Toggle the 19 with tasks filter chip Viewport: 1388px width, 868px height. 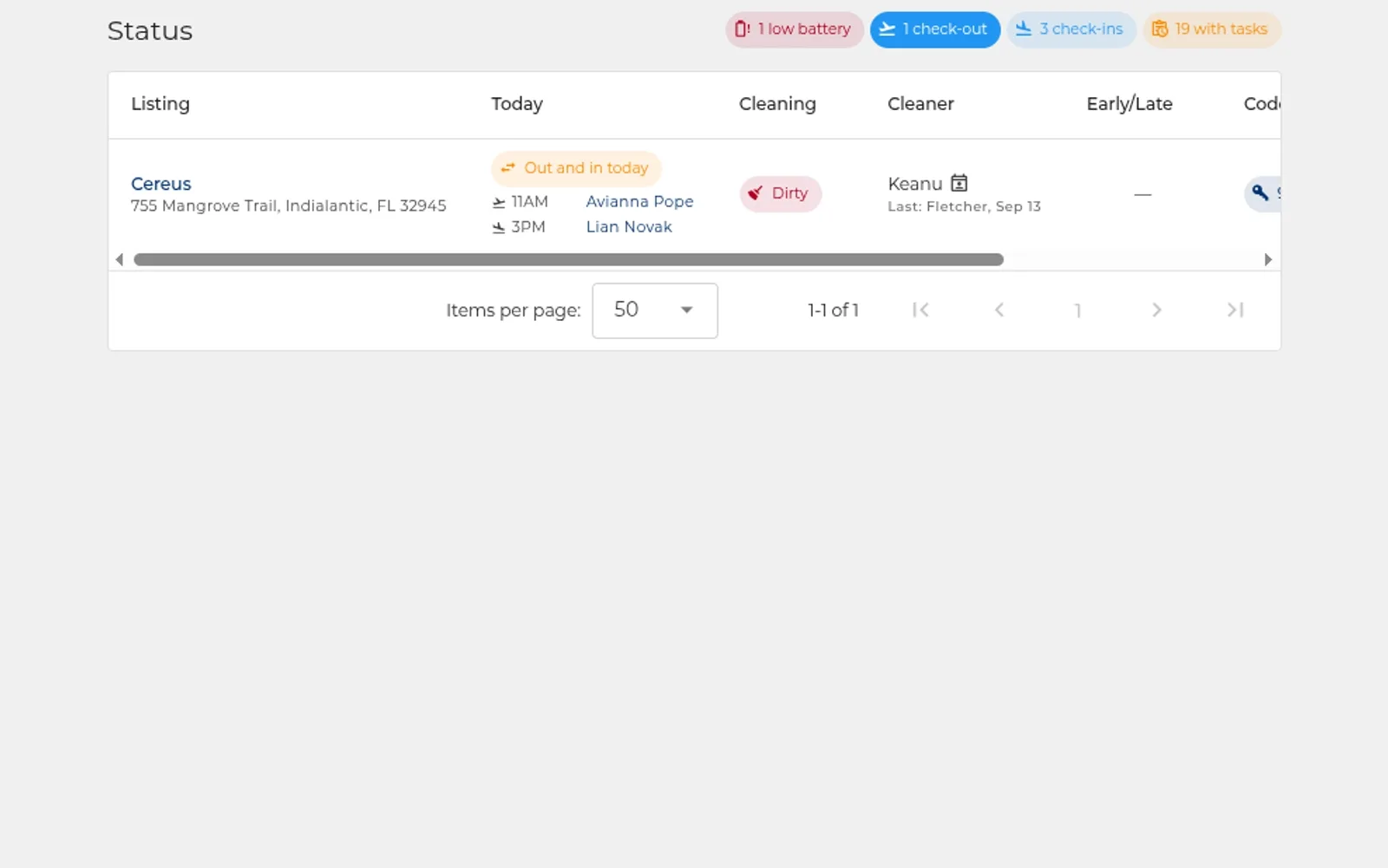(x=1212, y=29)
